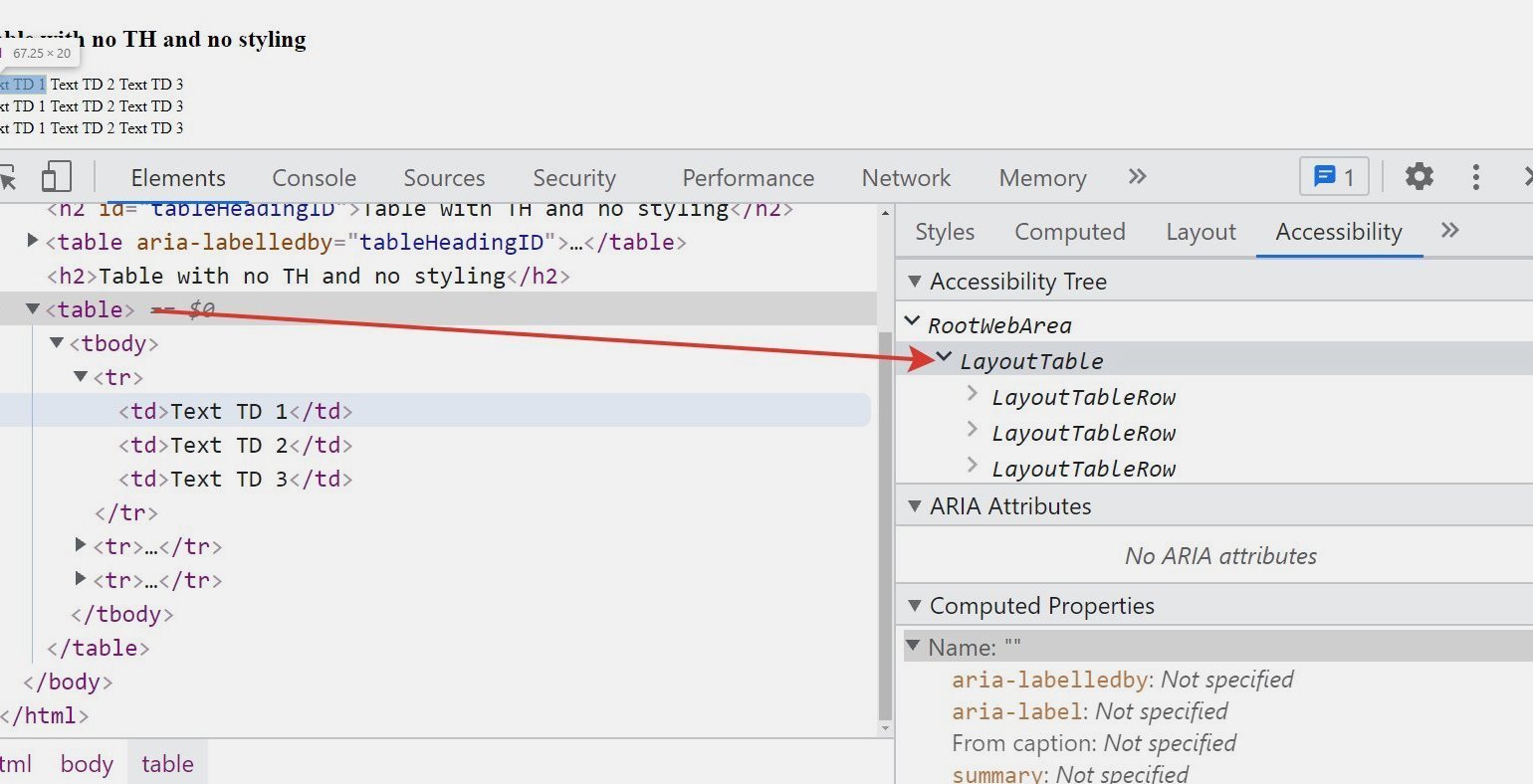Image resolution: width=1533 pixels, height=784 pixels.
Task: Click the inspect element picker icon
Action: pyautogui.click(x=8, y=178)
